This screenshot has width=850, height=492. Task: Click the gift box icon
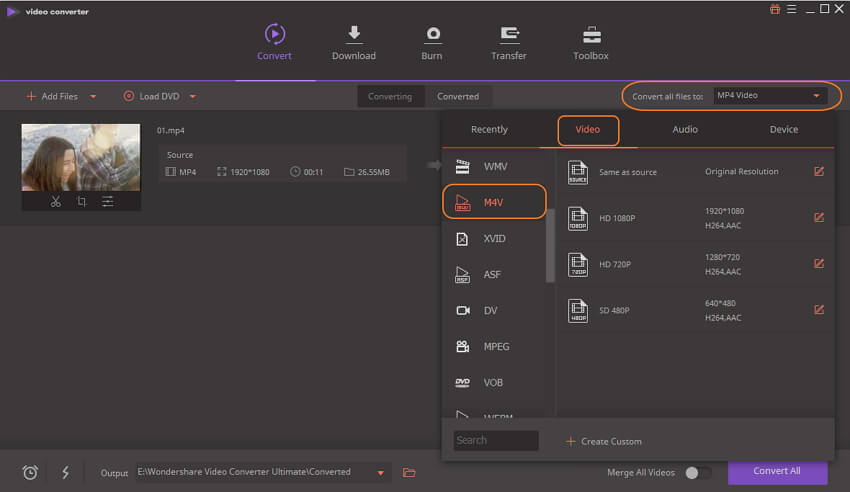tap(775, 9)
